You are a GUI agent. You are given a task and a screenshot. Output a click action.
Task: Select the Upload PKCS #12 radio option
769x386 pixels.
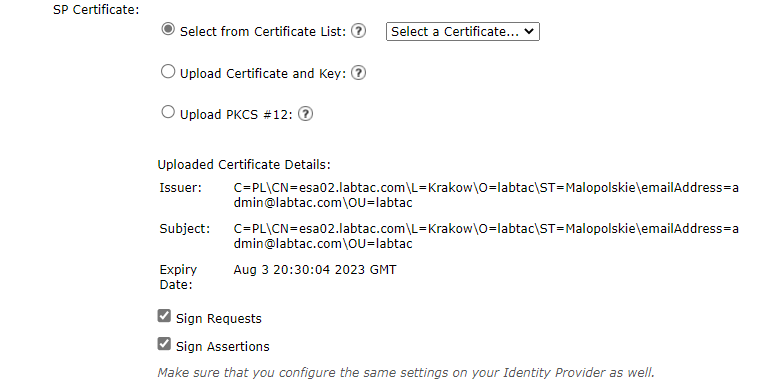click(x=168, y=112)
